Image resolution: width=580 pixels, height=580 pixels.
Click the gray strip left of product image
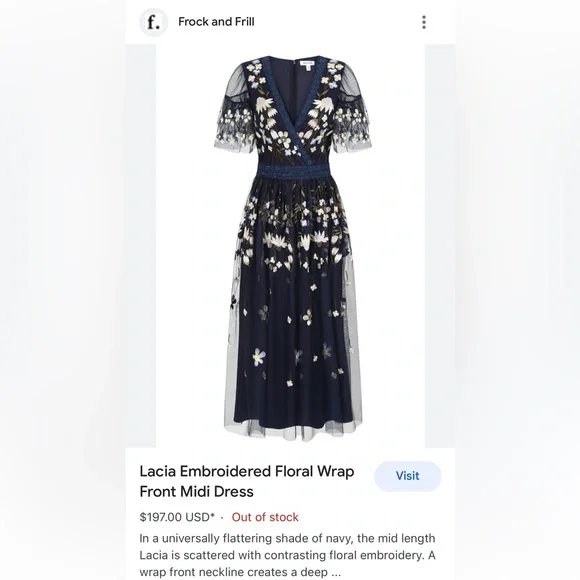pos(141,246)
